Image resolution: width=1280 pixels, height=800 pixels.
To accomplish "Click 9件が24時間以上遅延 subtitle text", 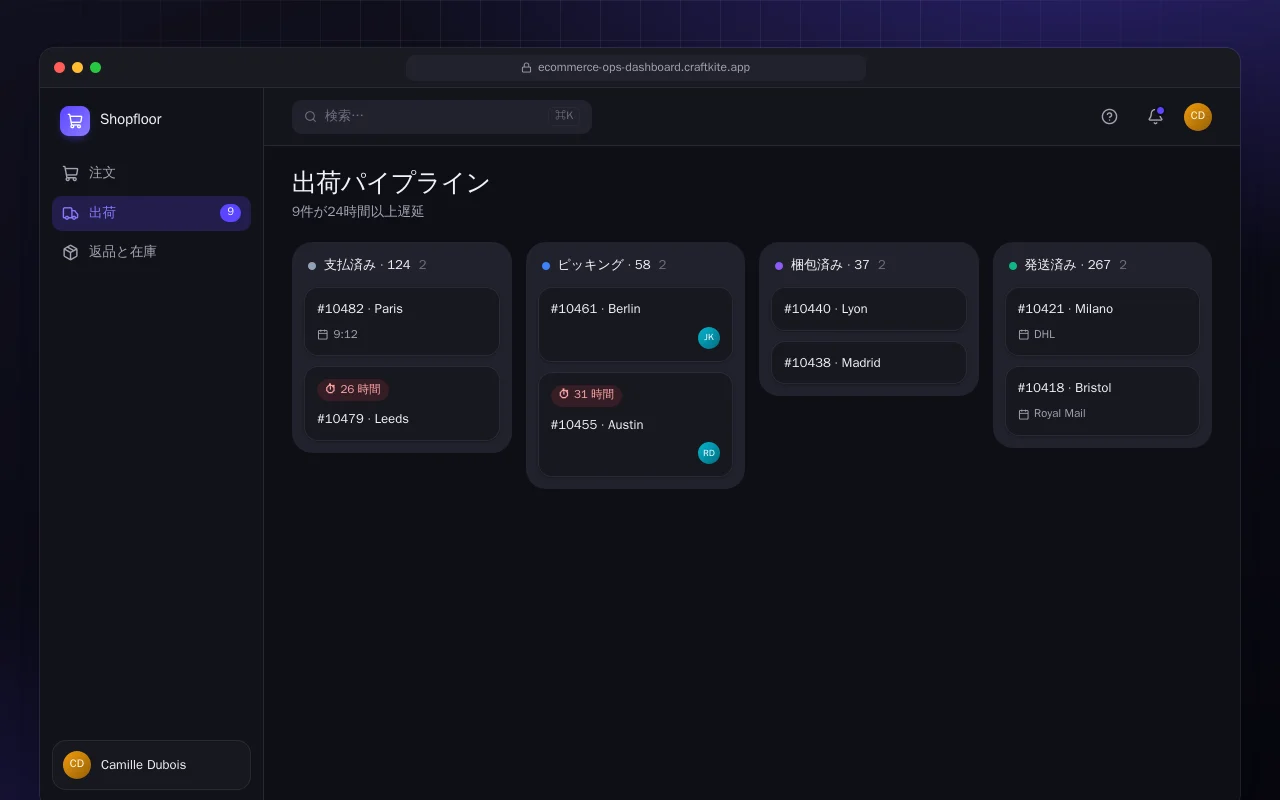I will coord(358,212).
